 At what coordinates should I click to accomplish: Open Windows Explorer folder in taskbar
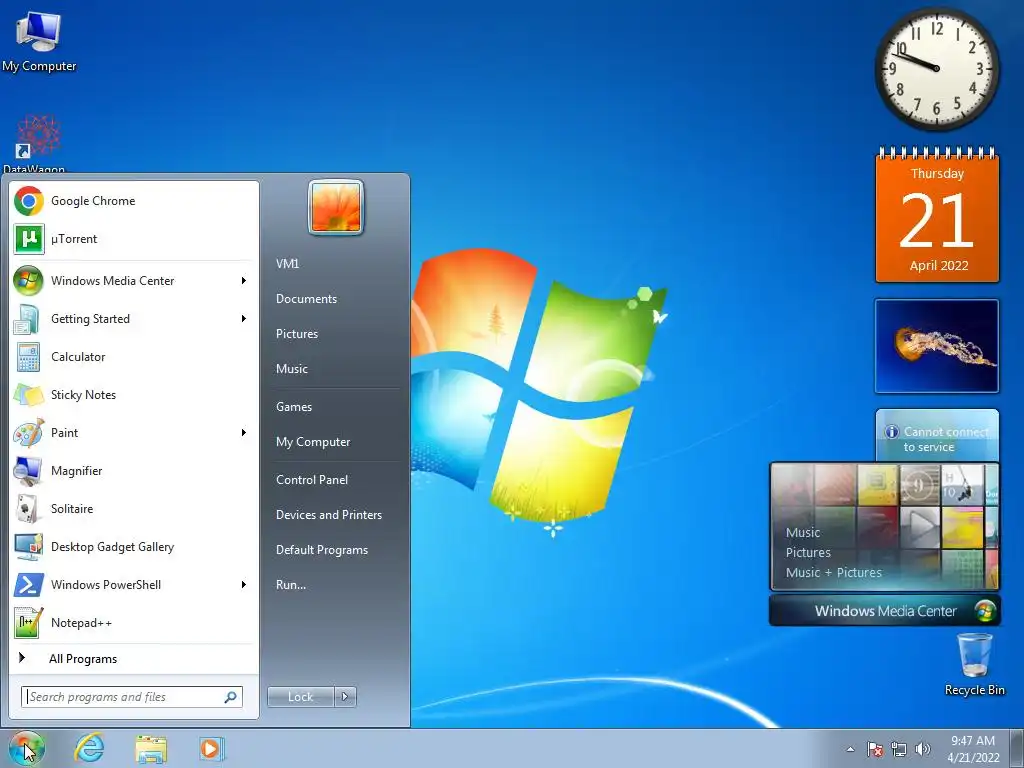coord(151,748)
